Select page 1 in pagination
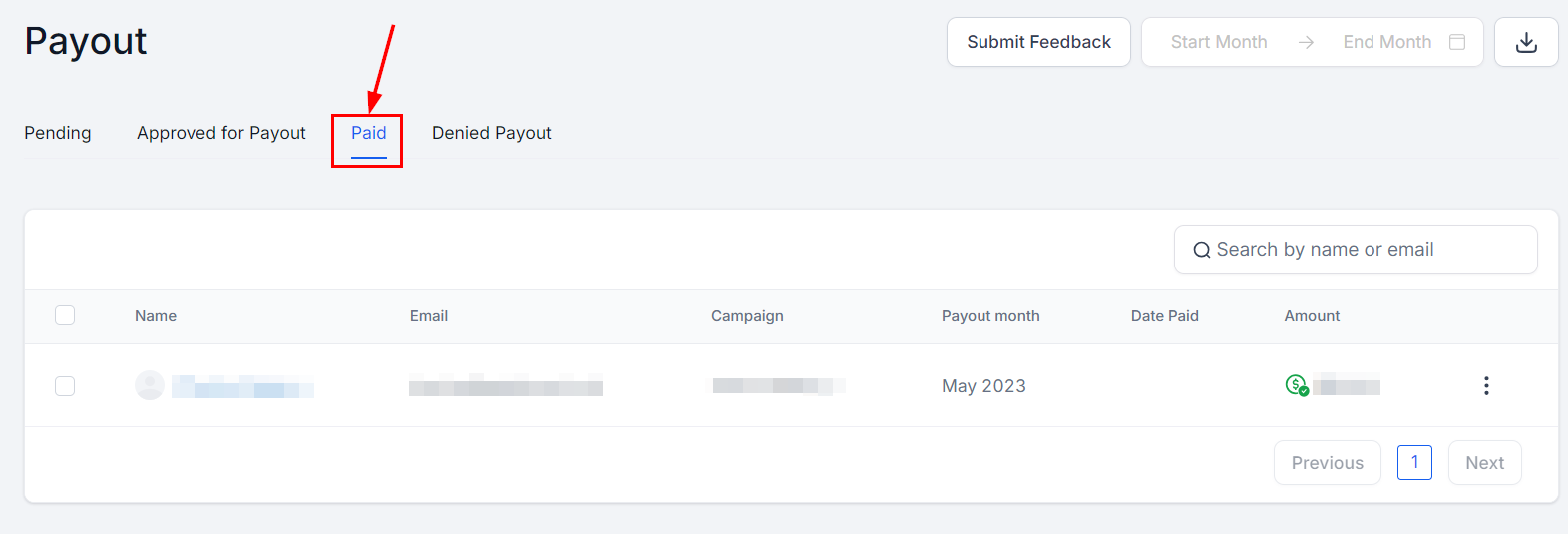Viewport: 1568px width, 534px height. [1414, 462]
